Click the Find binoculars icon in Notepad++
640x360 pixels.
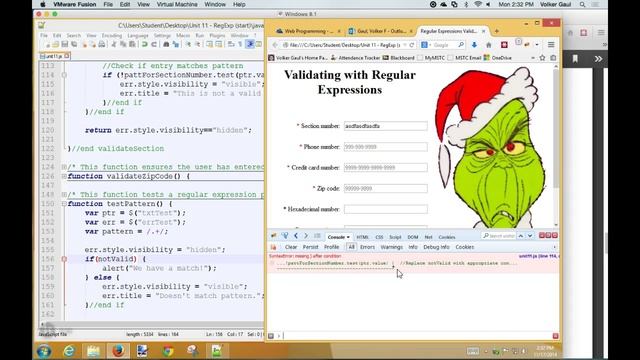166,44
